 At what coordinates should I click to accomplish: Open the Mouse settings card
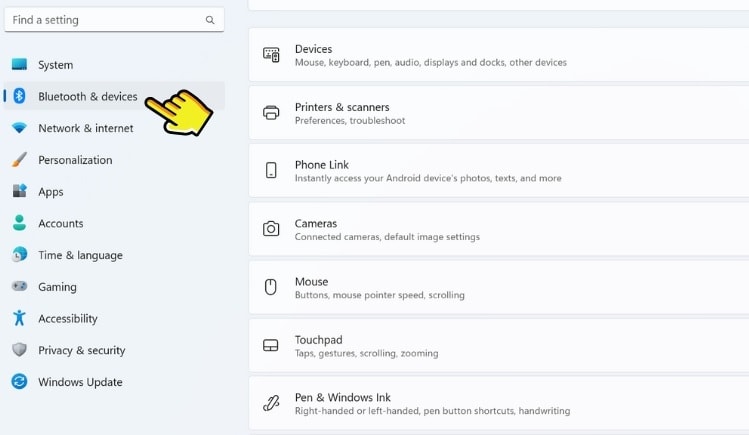499,287
